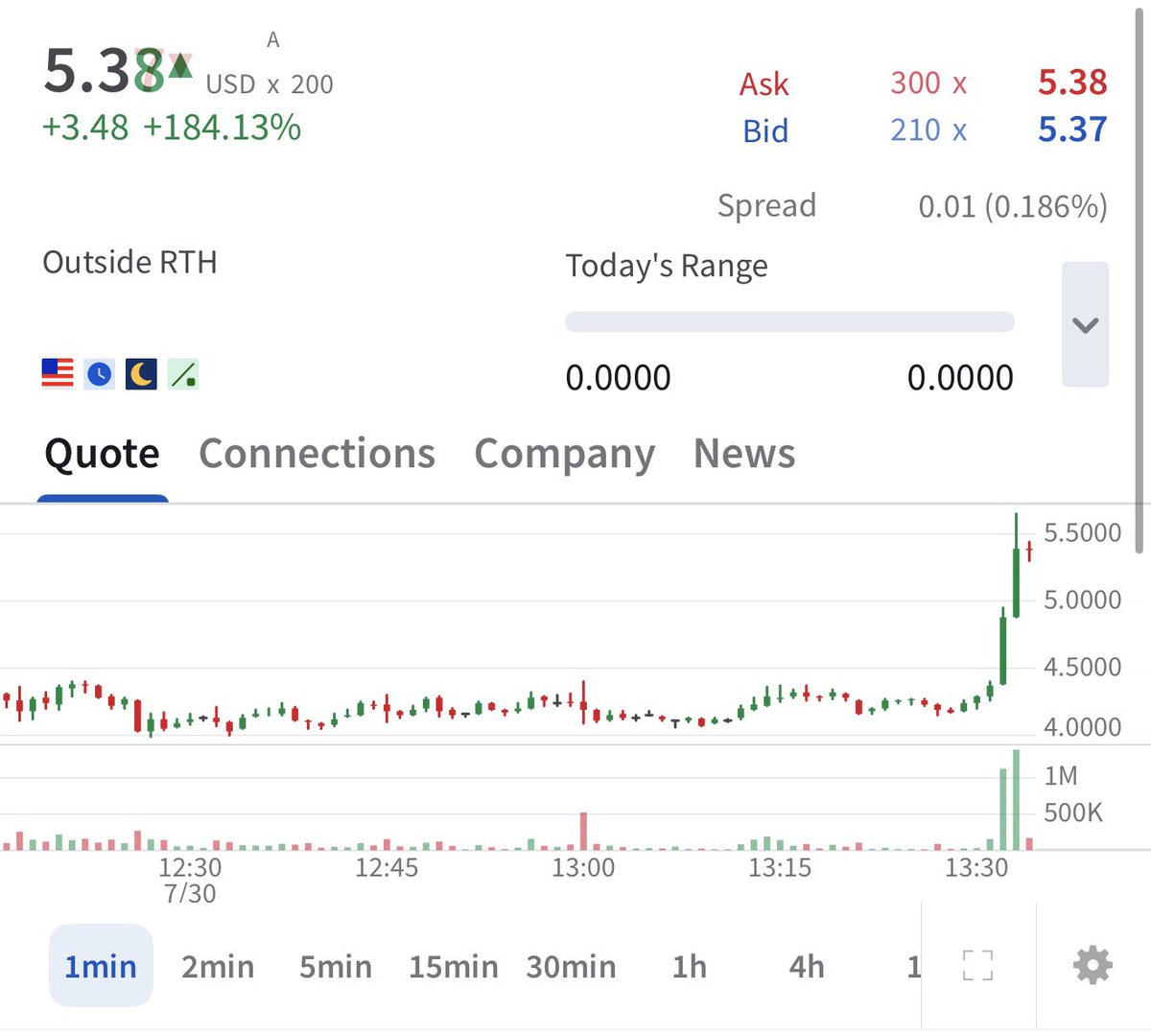Tap the 5.5000 price axis label

pyautogui.click(x=1082, y=532)
